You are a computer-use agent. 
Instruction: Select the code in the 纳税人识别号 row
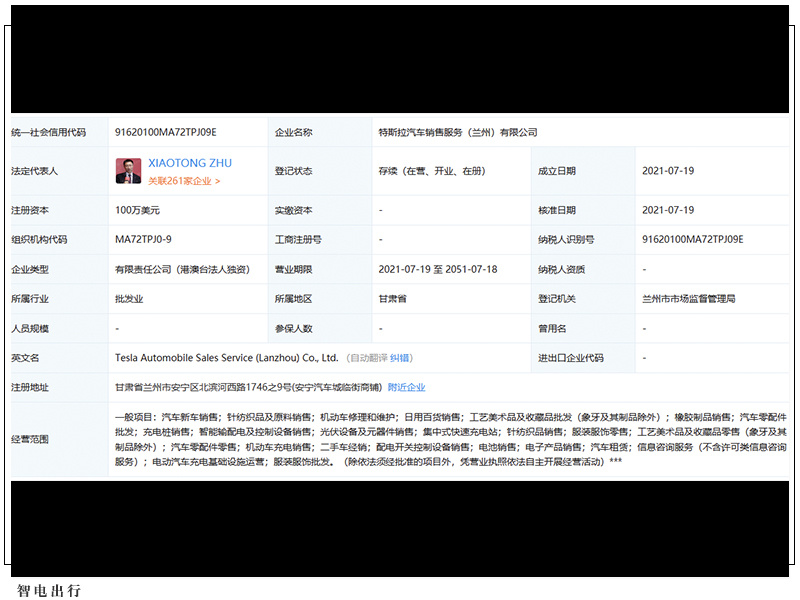pyautogui.click(x=693, y=240)
